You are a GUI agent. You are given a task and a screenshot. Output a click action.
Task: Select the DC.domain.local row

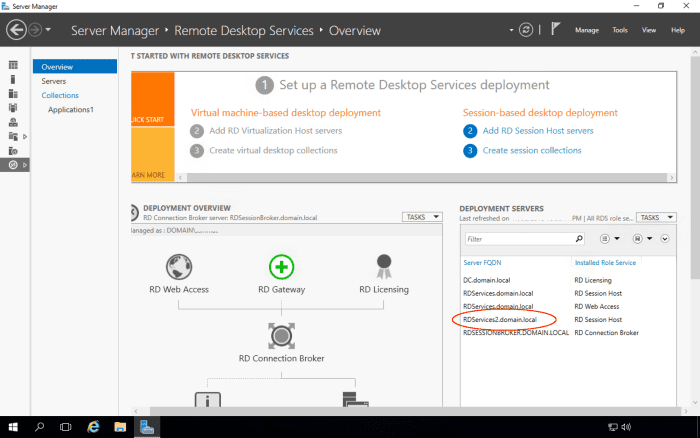[568, 280]
